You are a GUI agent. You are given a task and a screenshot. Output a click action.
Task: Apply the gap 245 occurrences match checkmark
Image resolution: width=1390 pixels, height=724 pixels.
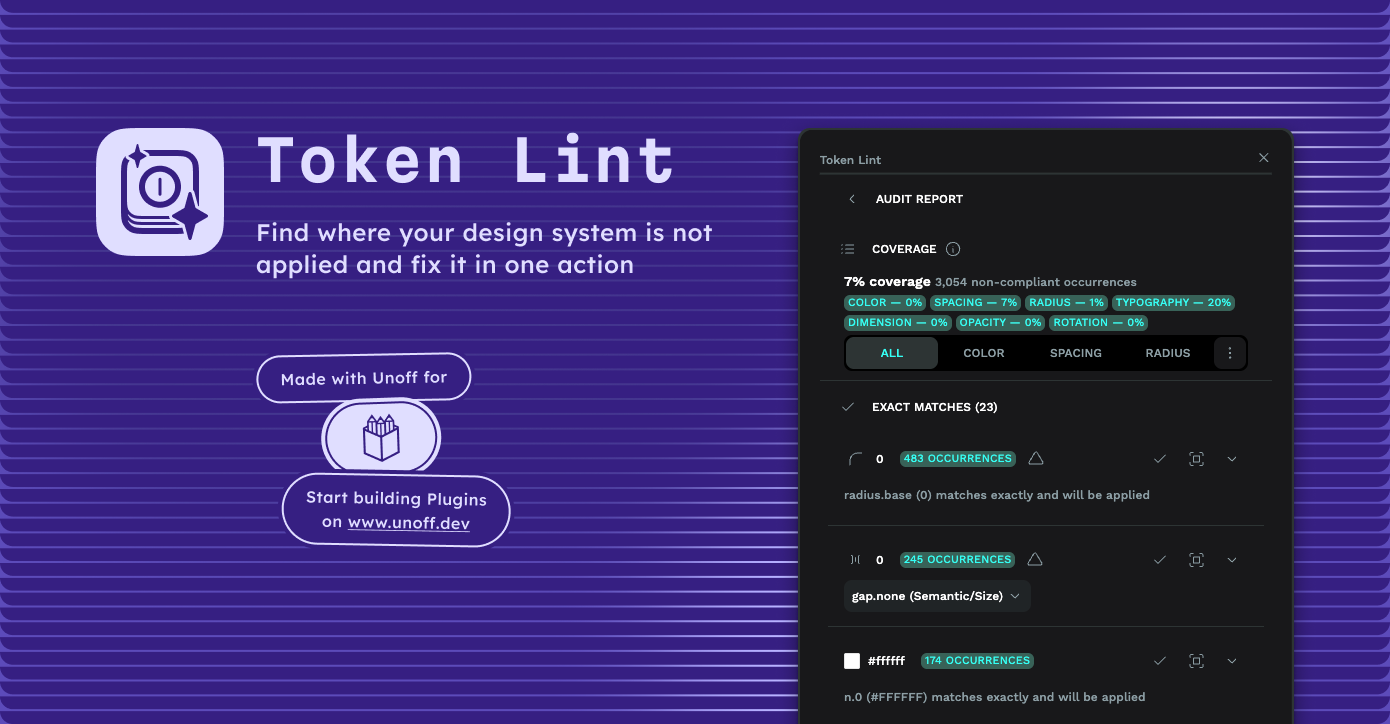1160,560
